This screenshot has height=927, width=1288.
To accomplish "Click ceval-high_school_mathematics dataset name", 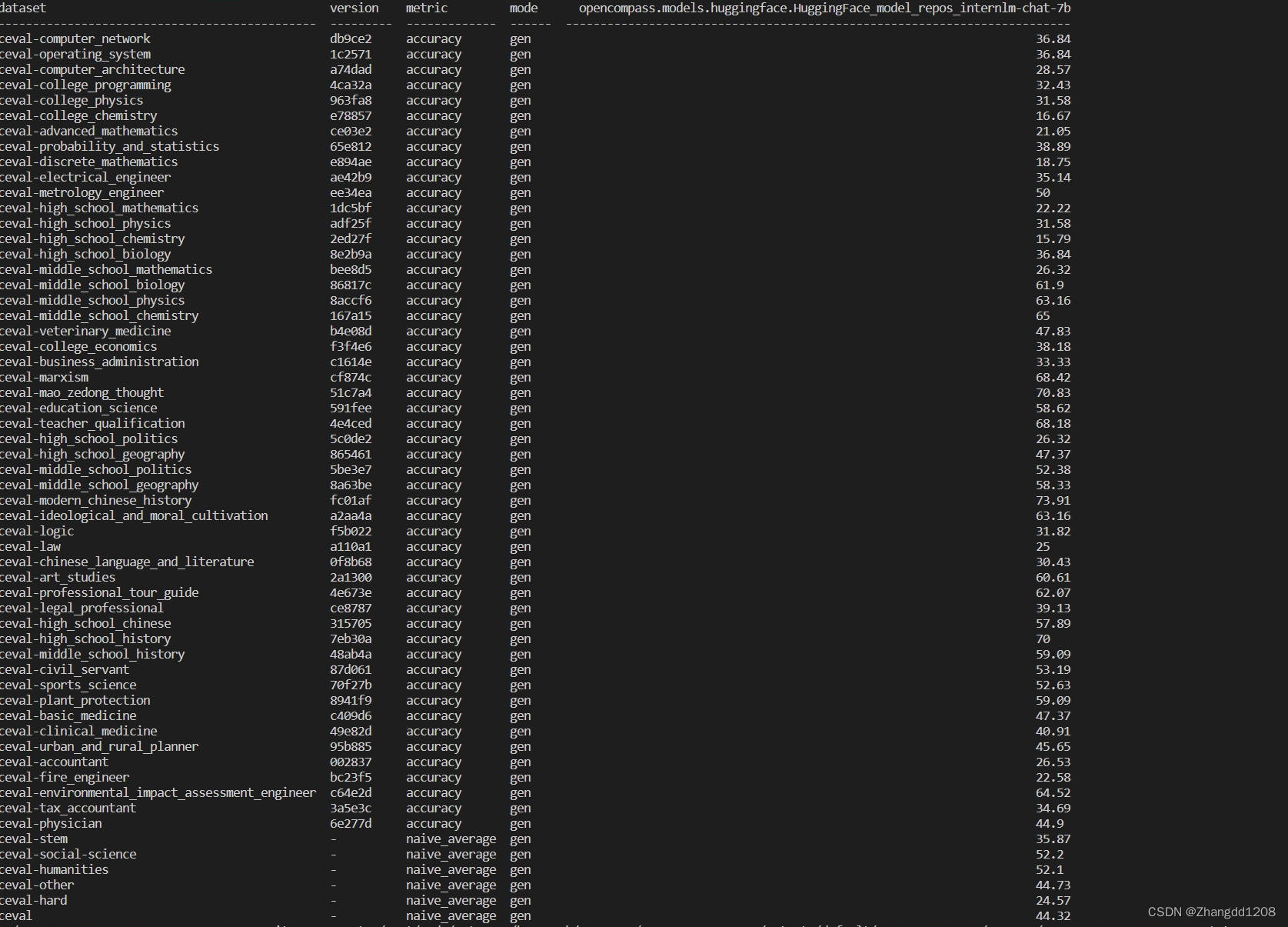I will click(99, 208).
